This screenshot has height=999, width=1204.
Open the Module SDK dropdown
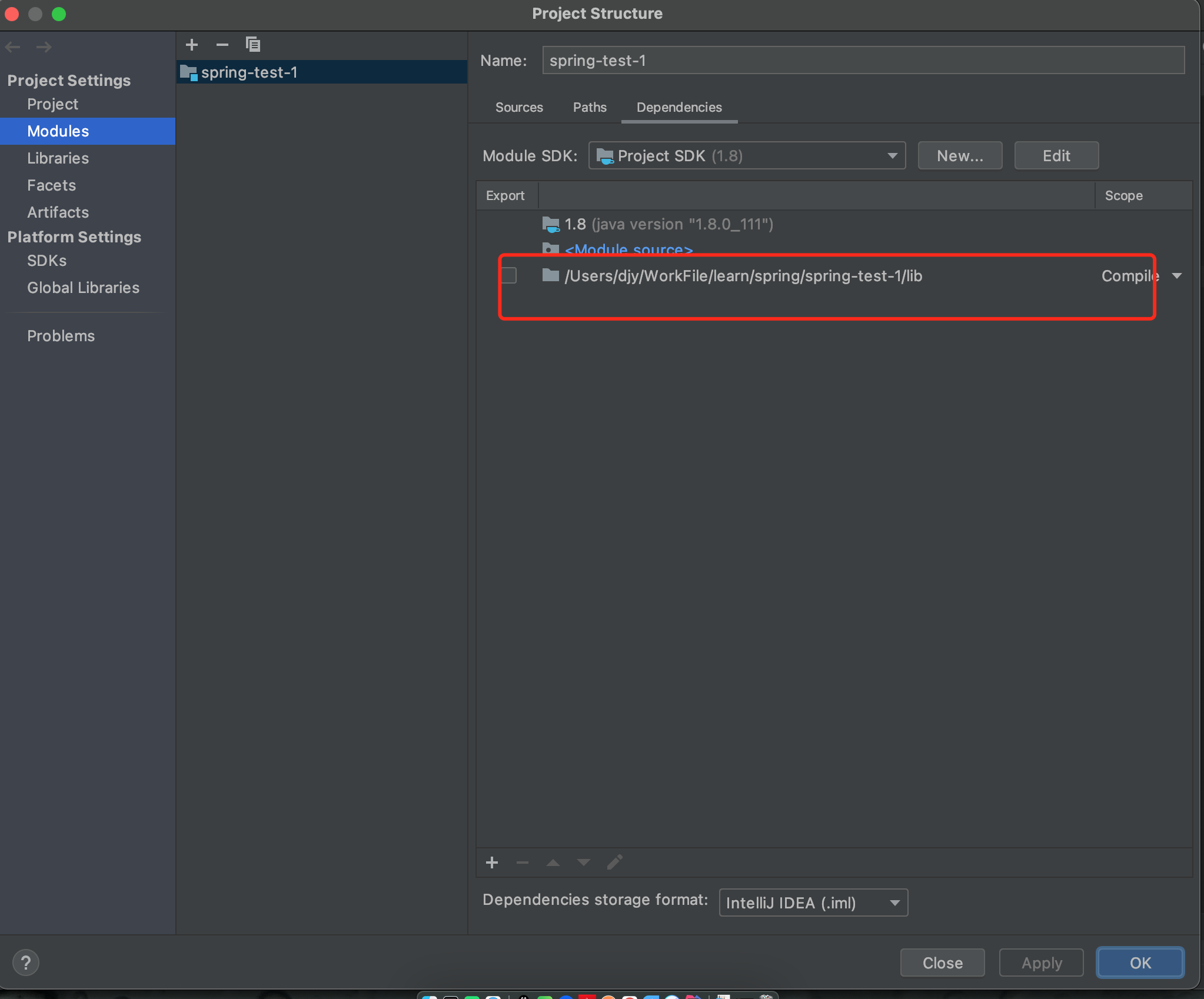(747, 156)
